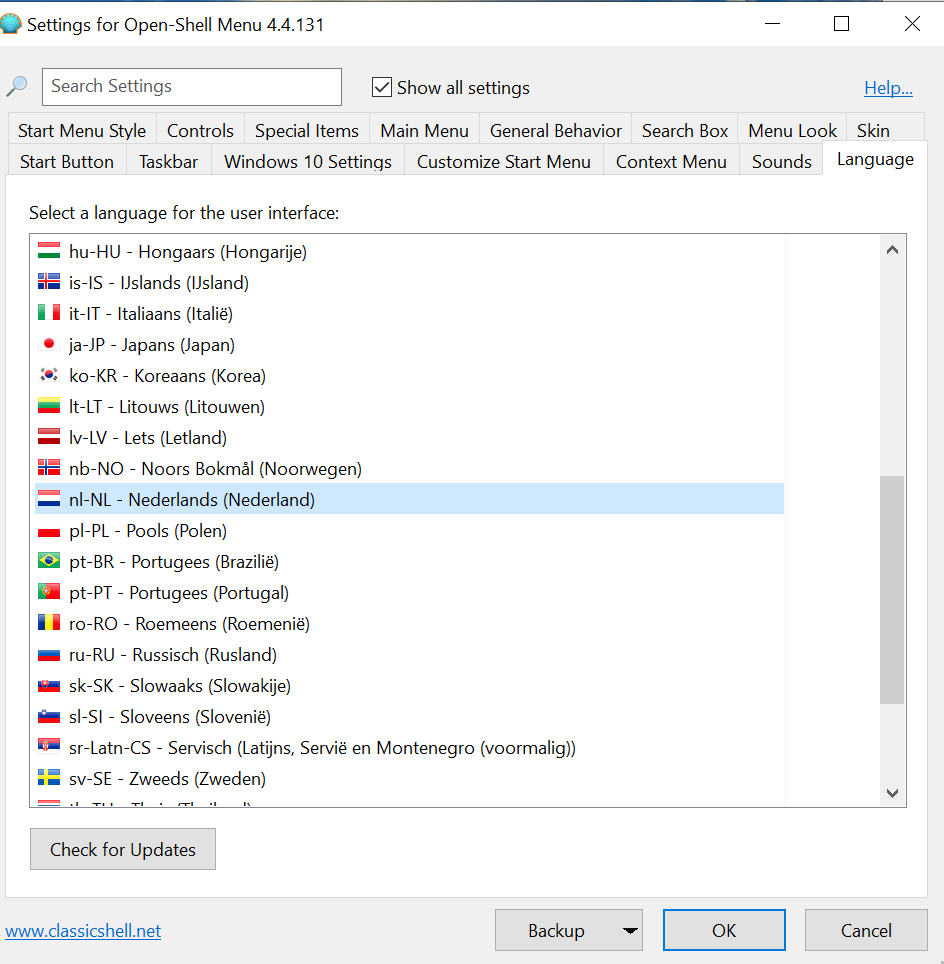
Task: Open the Controls tab
Action: coord(200,130)
